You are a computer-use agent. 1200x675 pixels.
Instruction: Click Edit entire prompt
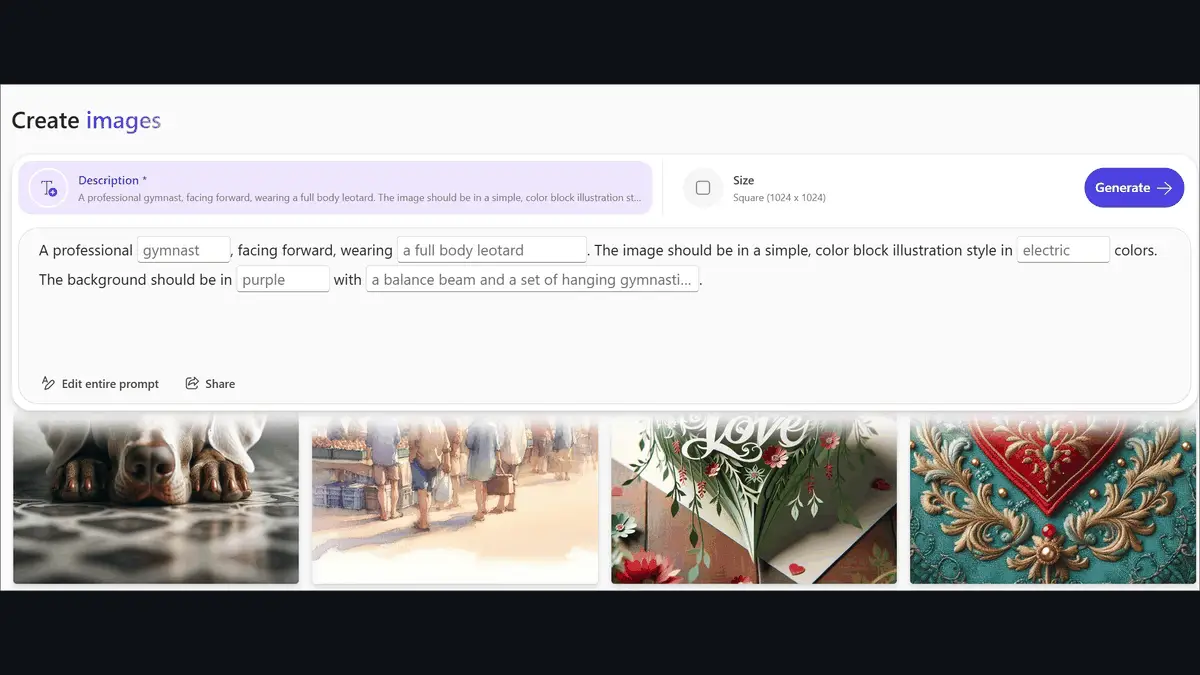tap(100, 384)
